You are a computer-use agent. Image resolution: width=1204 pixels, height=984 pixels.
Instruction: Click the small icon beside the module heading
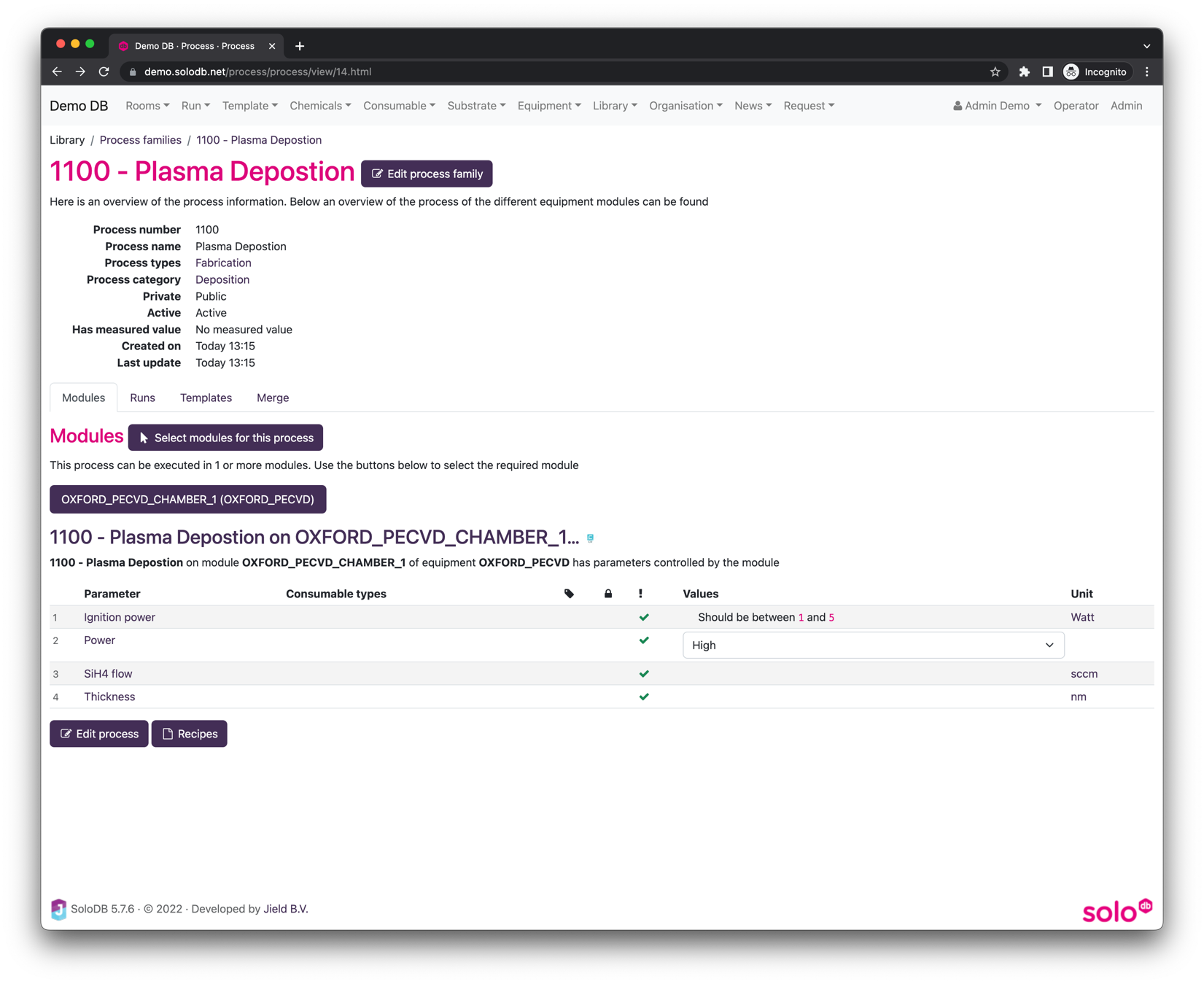tap(590, 538)
